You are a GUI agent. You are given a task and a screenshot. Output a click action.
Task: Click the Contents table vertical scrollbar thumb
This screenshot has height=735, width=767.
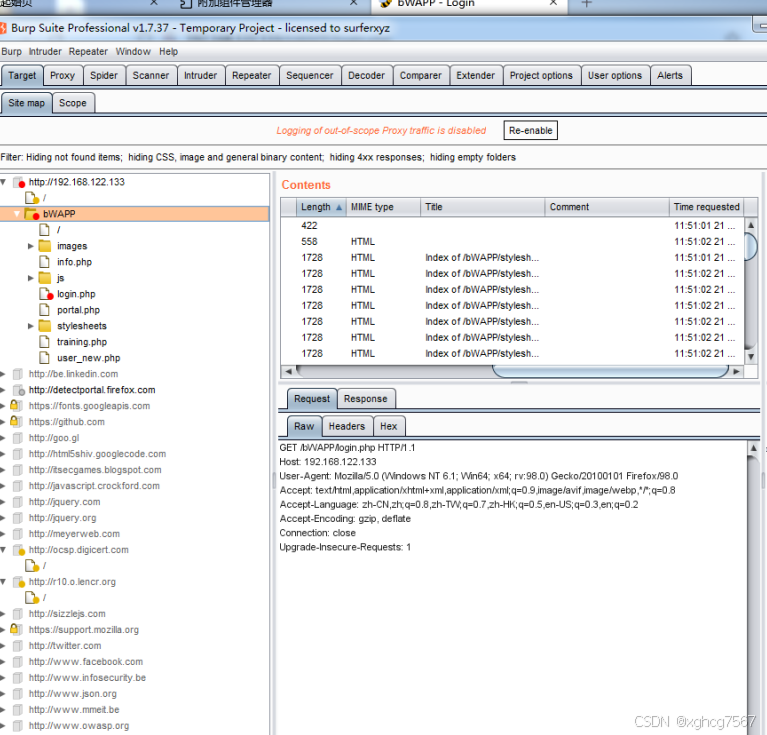pyautogui.click(x=751, y=247)
